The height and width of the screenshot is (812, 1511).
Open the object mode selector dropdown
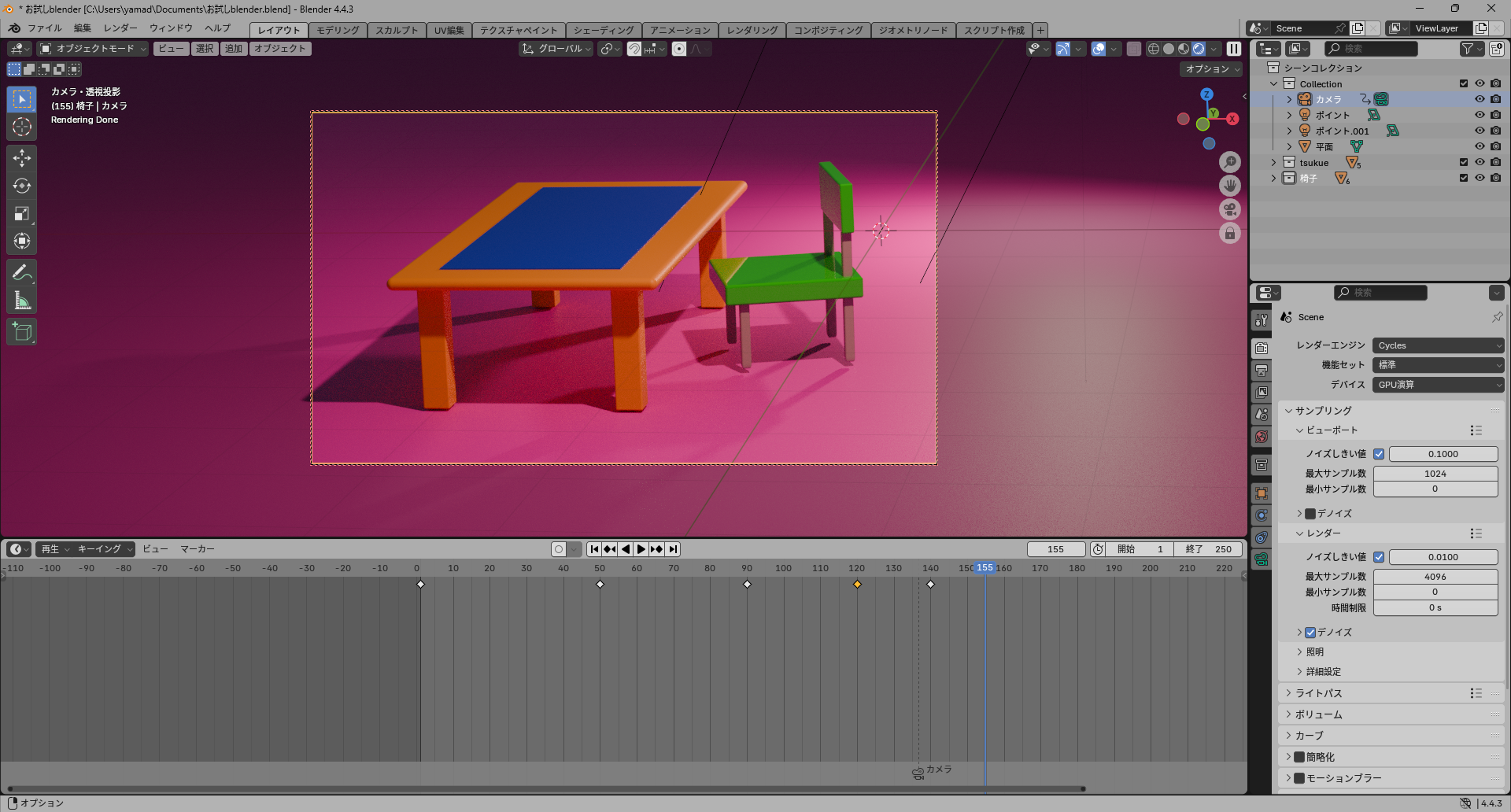point(93,49)
